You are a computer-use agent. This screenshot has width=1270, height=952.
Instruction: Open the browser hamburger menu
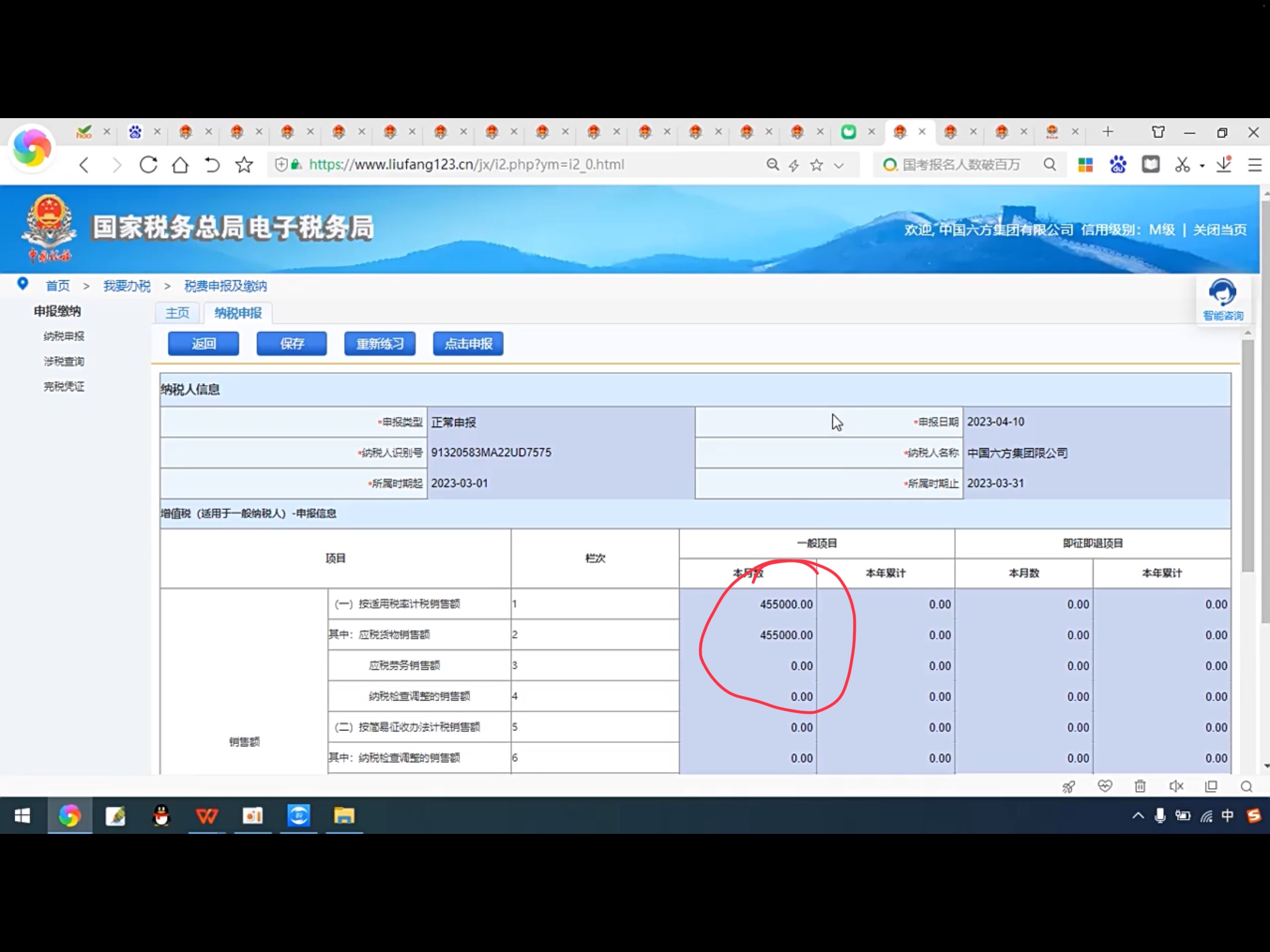coord(1255,165)
